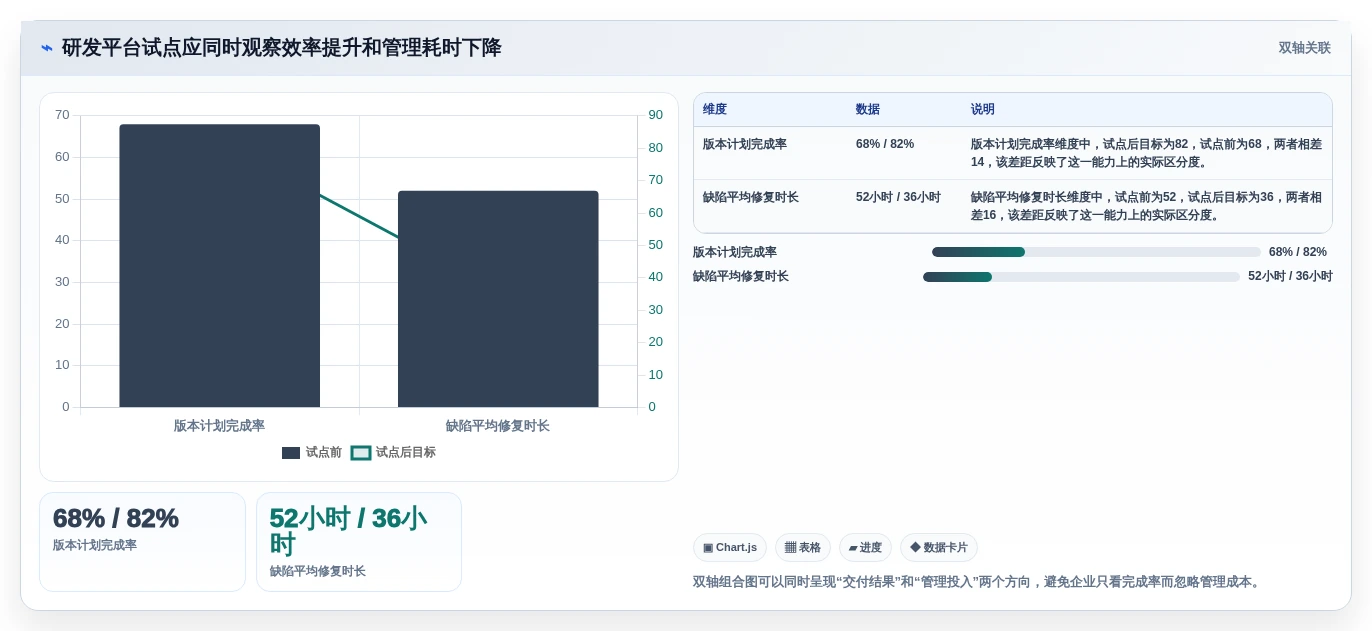
Task: Click the 数据卡片 tag chip
Action: click(939, 547)
